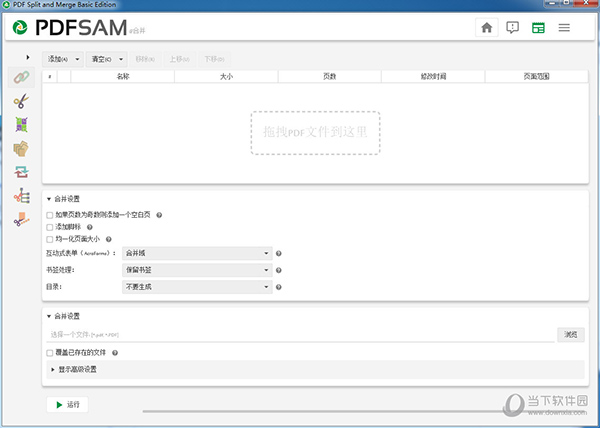Collapse the lower 合并设置 output section
The height and width of the screenshot is (428, 600).
coord(49,316)
